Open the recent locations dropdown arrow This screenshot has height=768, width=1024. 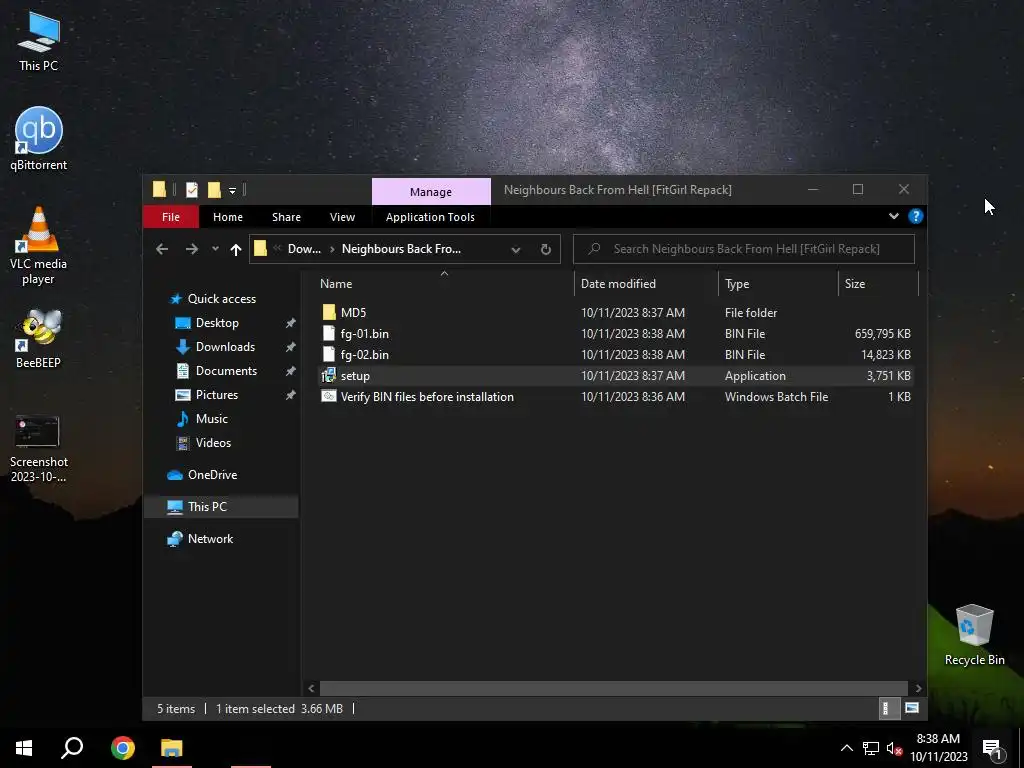(x=216, y=249)
